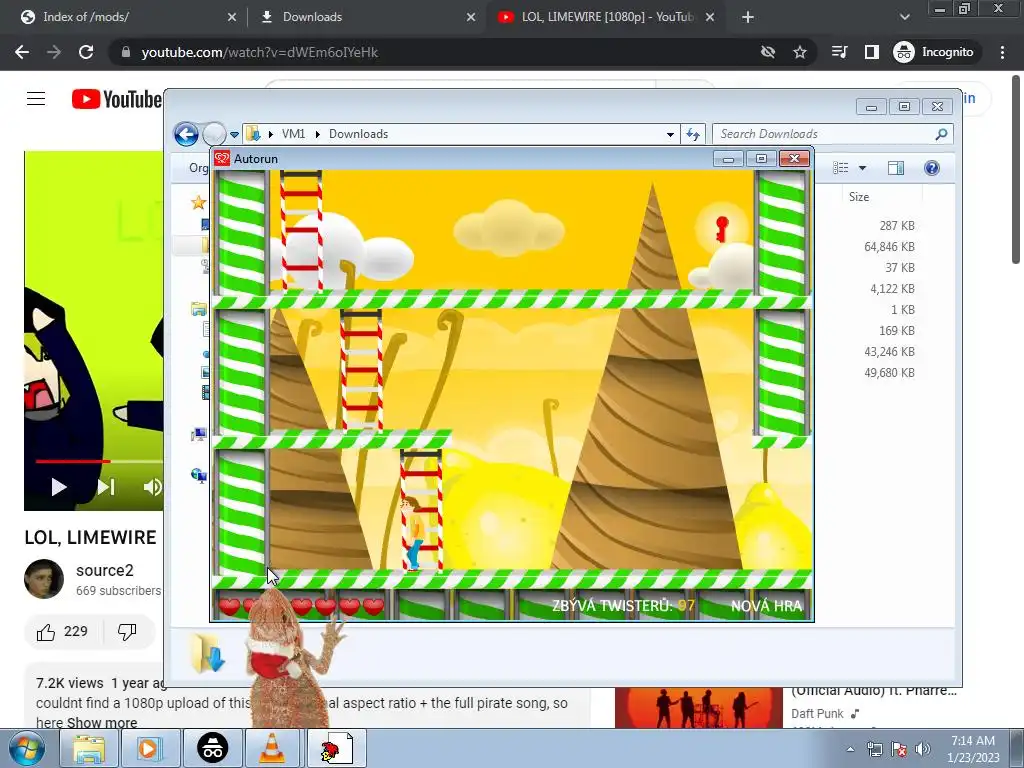Open the source2 channel avatar
Image resolution: width=1024 pixels, height=768 pixels.
click(44, 579)
